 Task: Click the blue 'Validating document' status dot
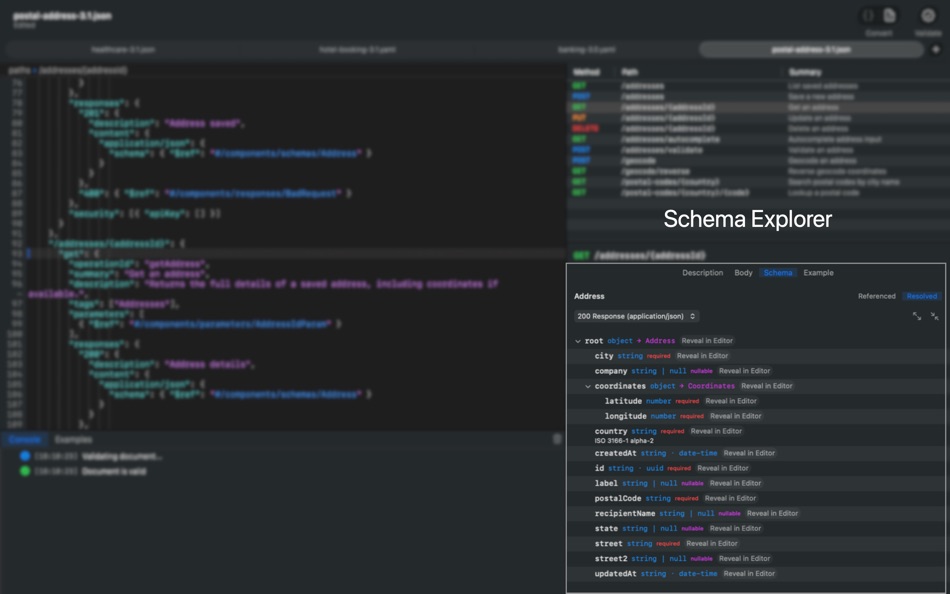click(x=24, y=455)
